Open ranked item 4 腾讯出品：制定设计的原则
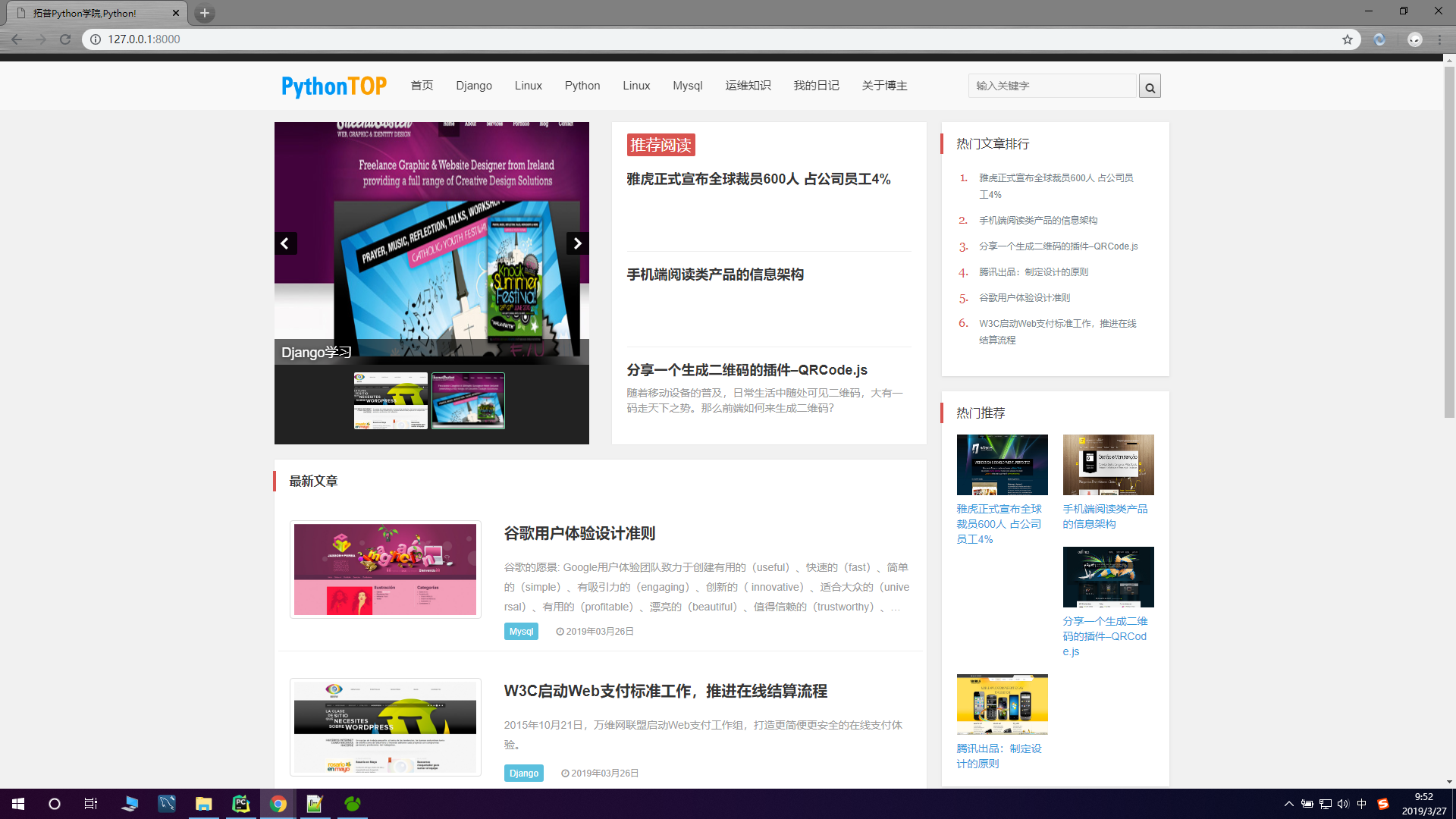The height and width of the screenshot is (819, 1456). pyautogui.click(x=1034, y=272)
